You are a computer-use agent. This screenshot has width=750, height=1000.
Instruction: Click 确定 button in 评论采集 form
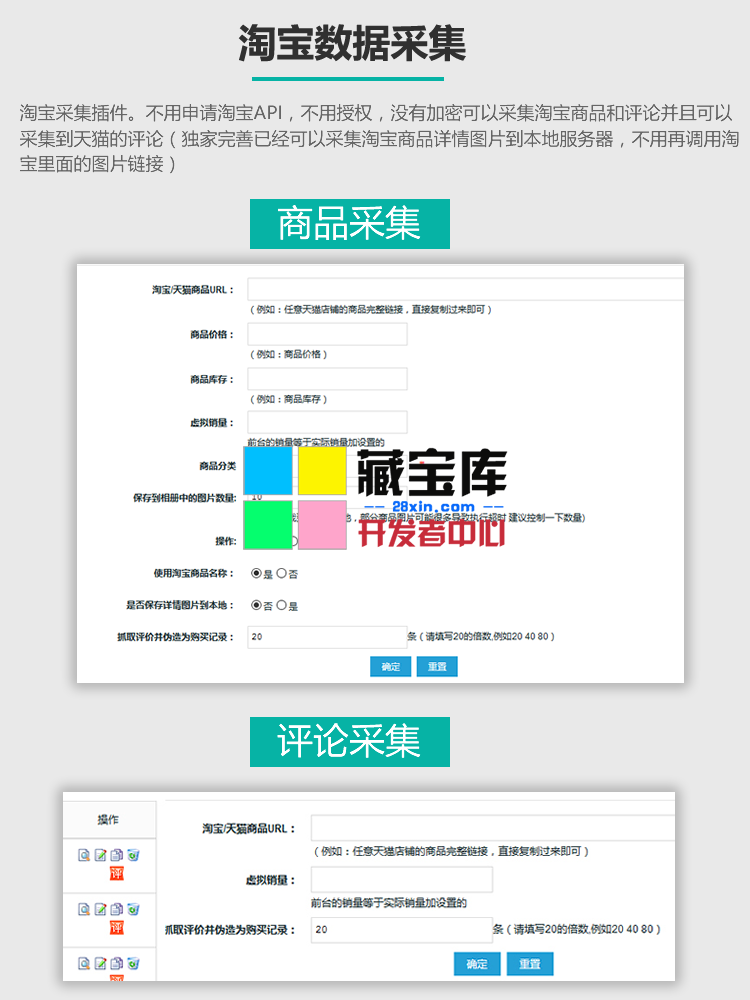[477, 964]
